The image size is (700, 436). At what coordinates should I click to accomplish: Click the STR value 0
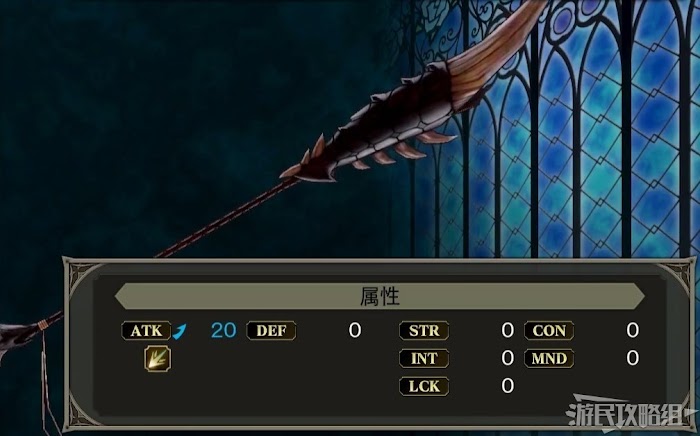(x=508, y=330)
